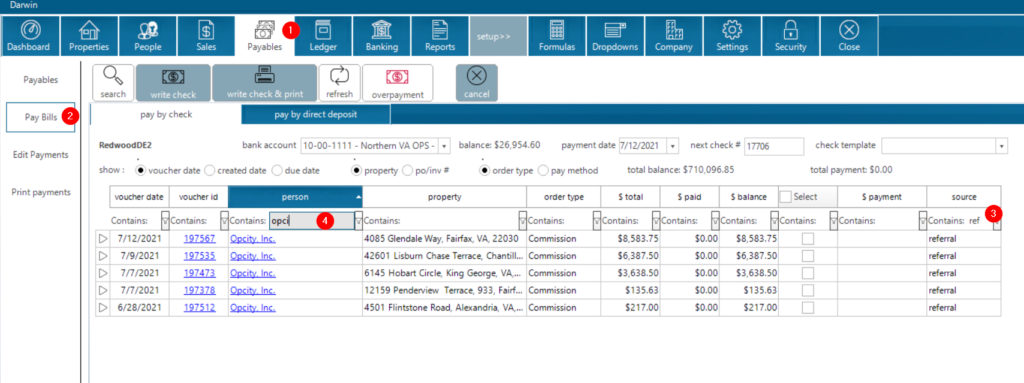Open the payment date dropdown
Screen dimensions: 1024x383
pos(673,145)
